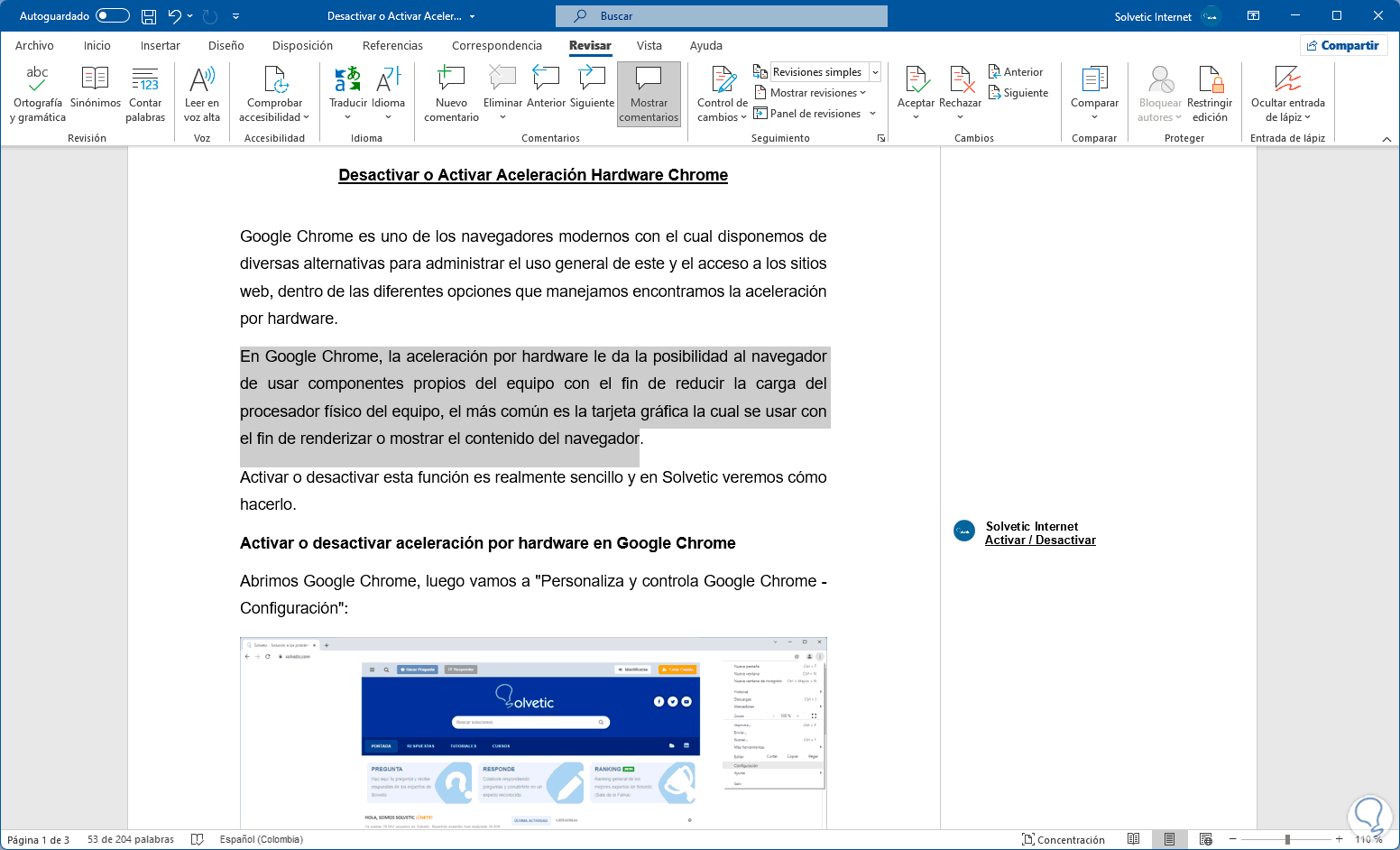Jump to Siguiente change in Cambios group
Screen dimensions: 1400x850
tap(1018, 93)
